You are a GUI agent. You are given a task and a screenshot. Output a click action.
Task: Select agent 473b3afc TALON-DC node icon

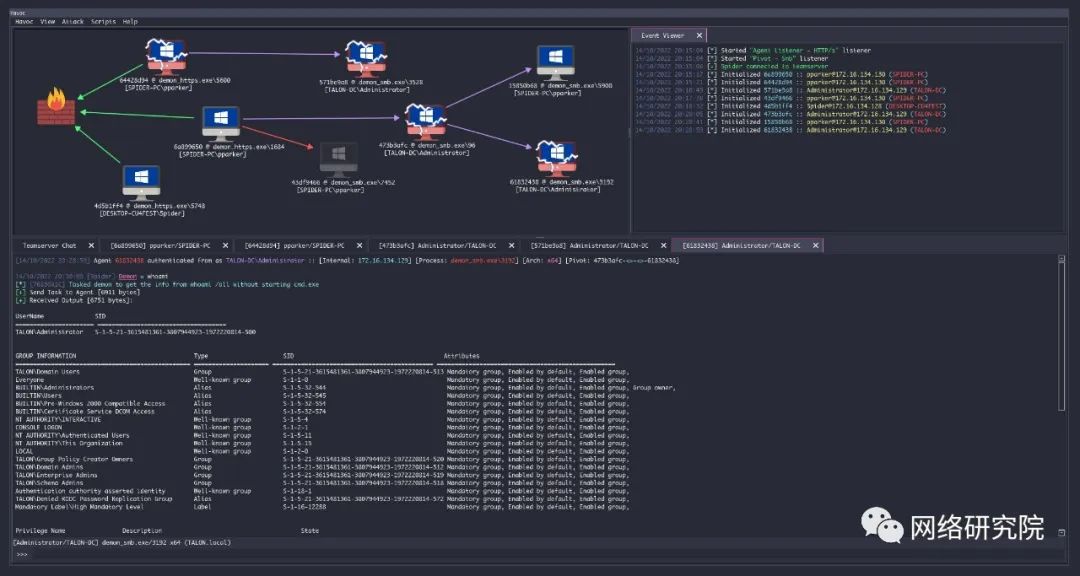click(425, 121)
